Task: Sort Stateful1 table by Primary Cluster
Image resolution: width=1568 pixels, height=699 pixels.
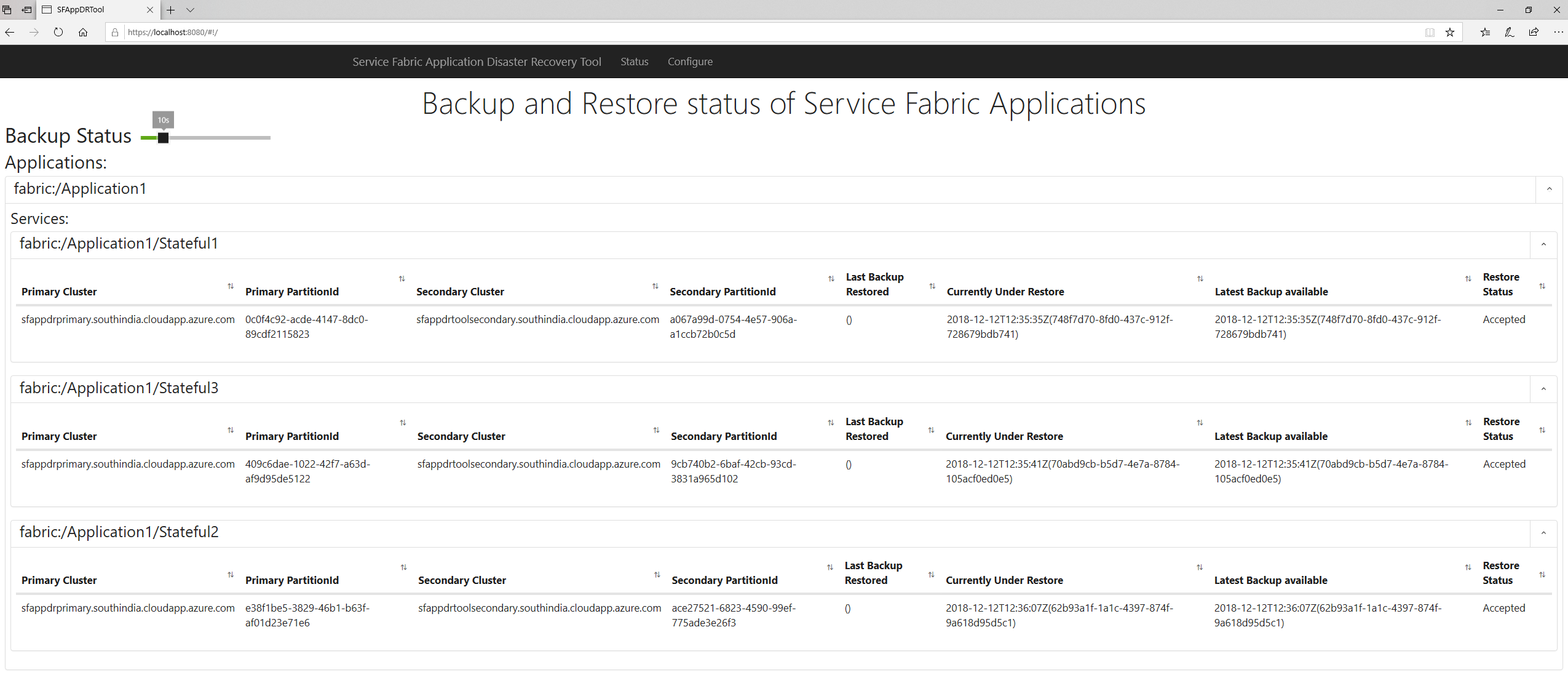Action: (231, 286)
